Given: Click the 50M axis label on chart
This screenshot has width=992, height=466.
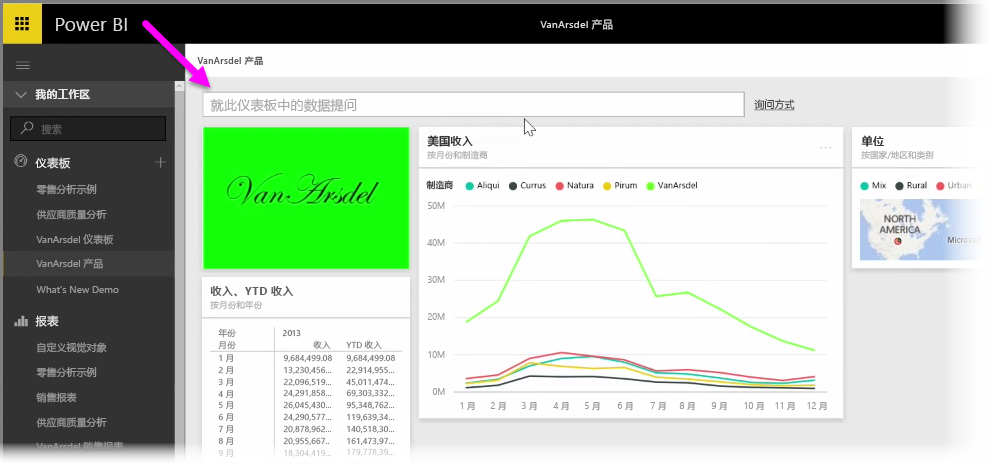Looking at the screenshot, I should point(437,205).
